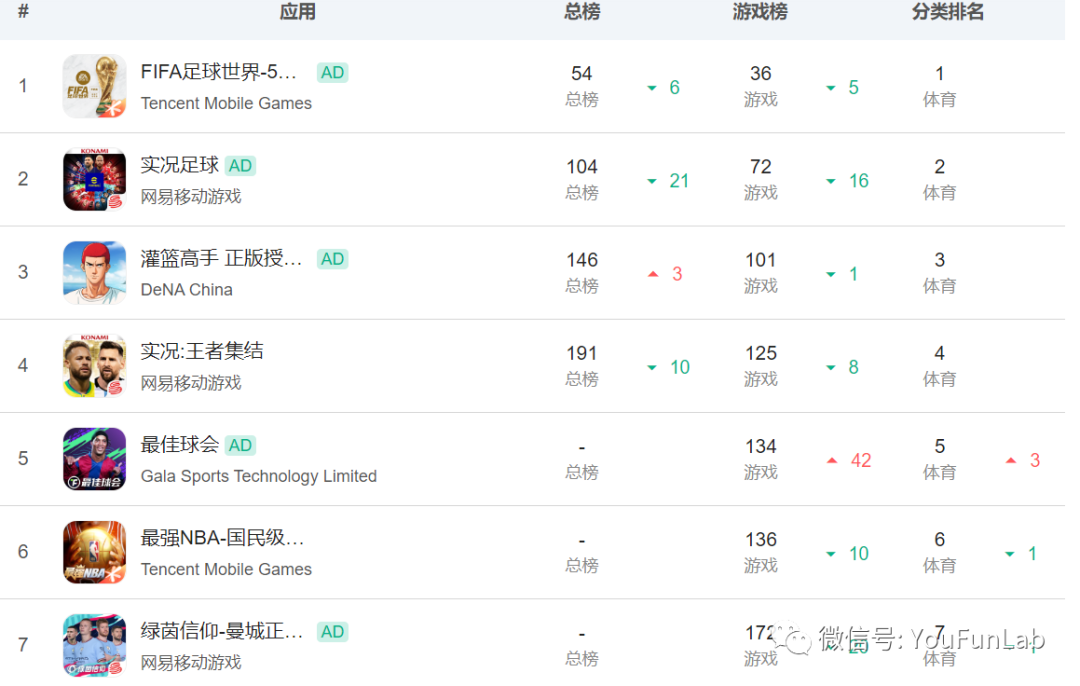The width and height of the screenshot is (1080, 686).
Task: Click publisher Gala Sports Technology Limited
Action: 258,476
